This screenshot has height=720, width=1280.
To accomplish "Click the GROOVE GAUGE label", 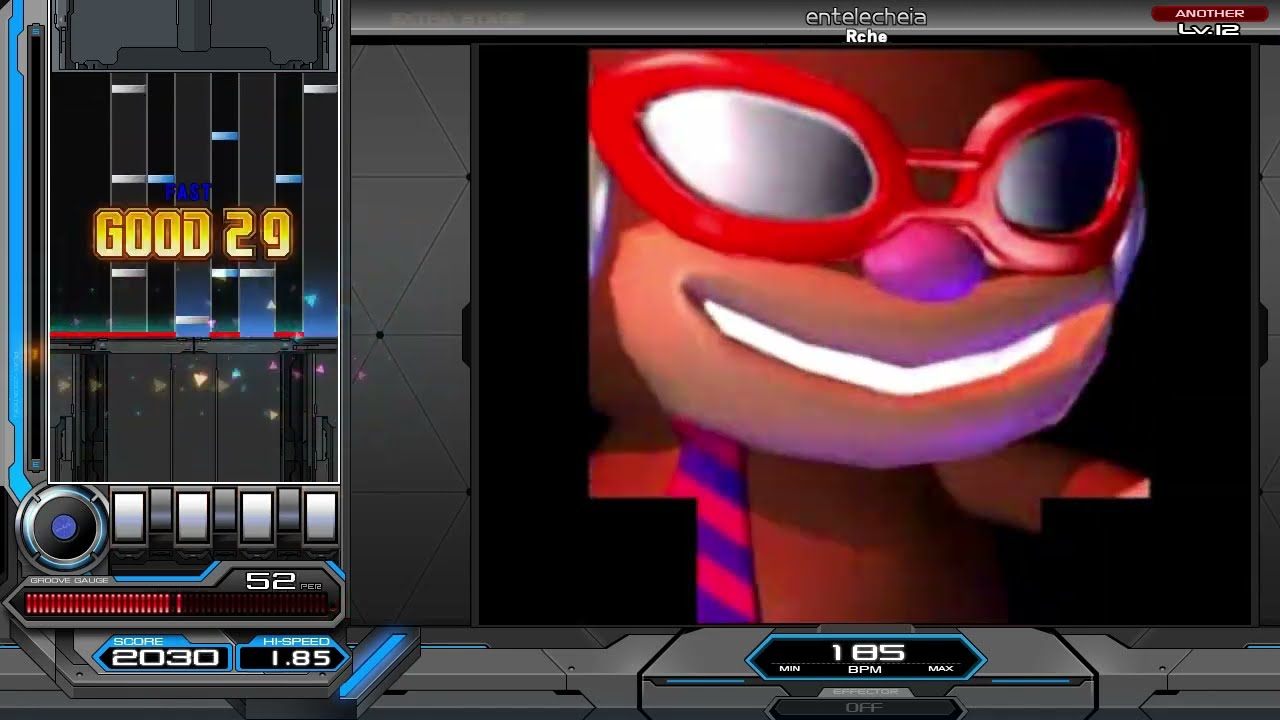I will click(70, 581).
